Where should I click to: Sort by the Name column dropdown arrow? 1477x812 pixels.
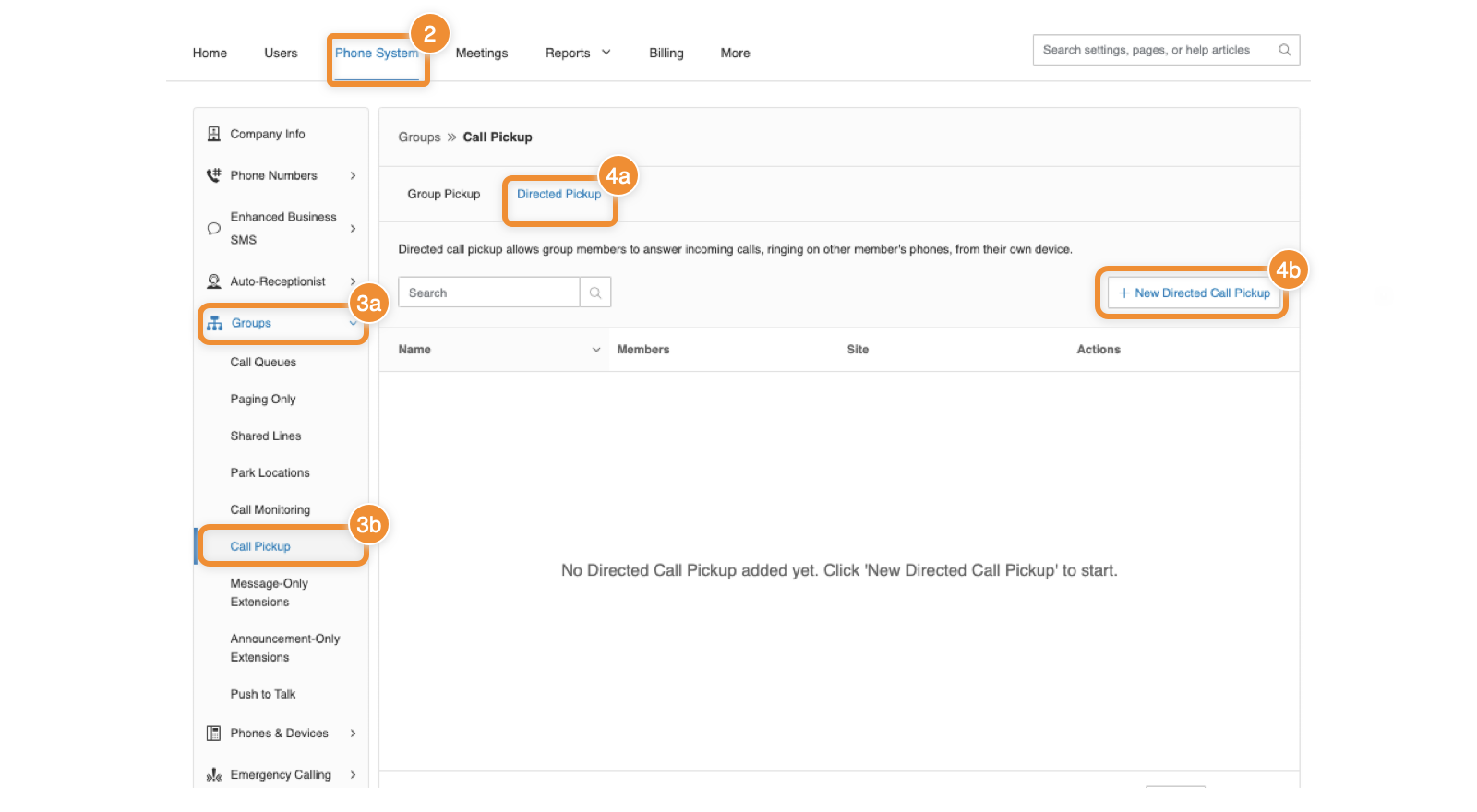coord(596,350)
